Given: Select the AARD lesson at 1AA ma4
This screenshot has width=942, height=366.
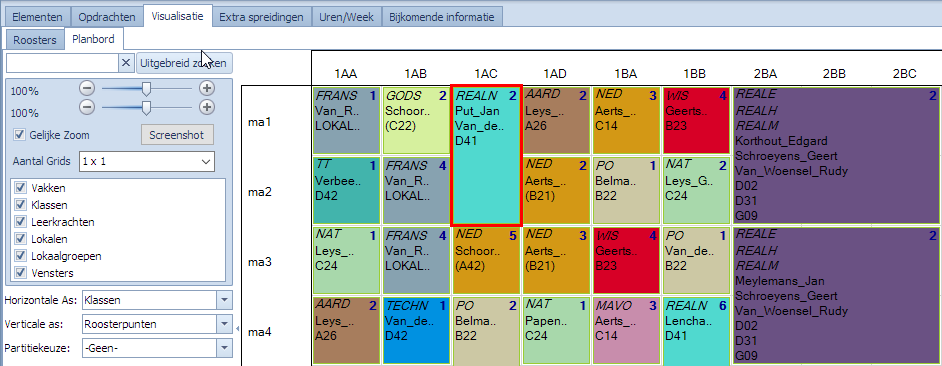Looking at the screenshot, I should [346, 331].
